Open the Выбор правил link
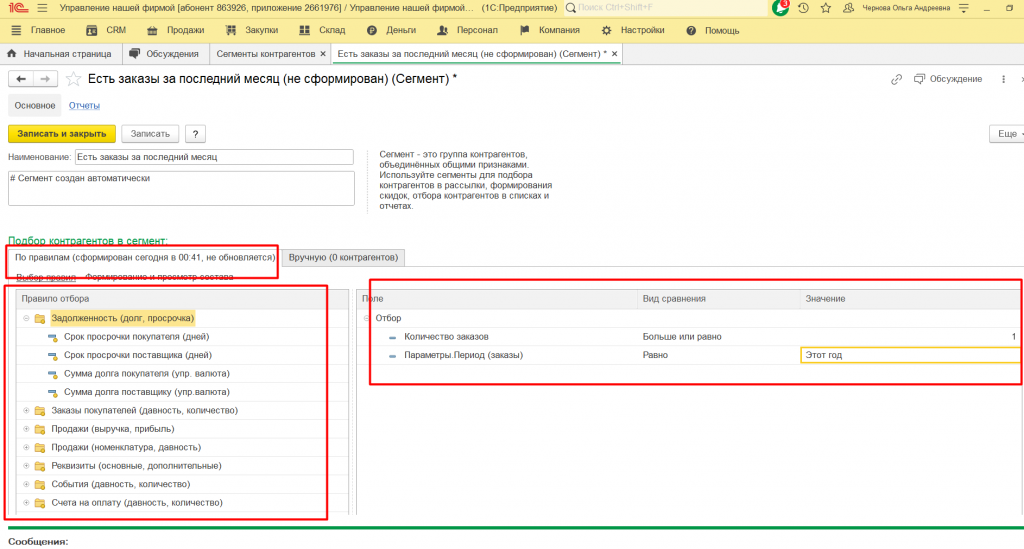Image resolution: width=1024 pixels, height=549 pixels. tap(46, 277)
